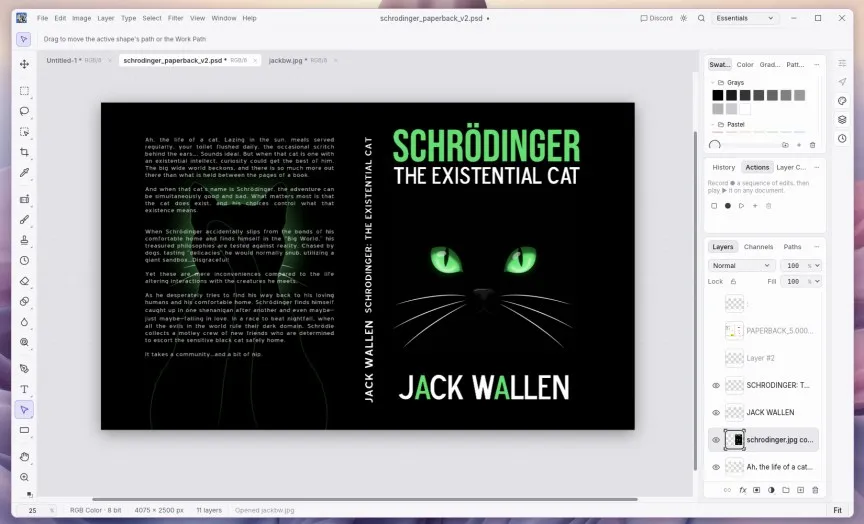Select the schrodinger.jpg layer thumbnail
864x524 pixels.
[735, 440]
